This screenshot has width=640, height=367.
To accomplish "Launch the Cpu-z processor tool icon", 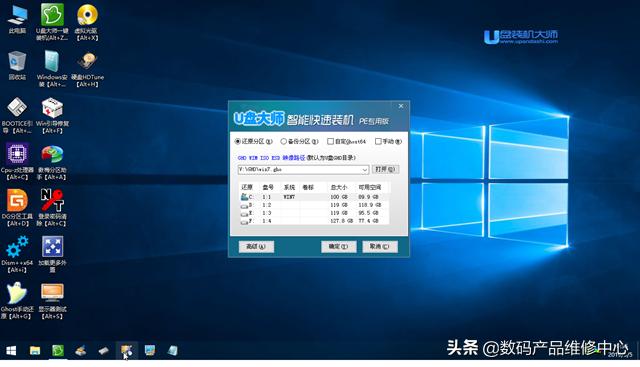I will pos(17,162).
